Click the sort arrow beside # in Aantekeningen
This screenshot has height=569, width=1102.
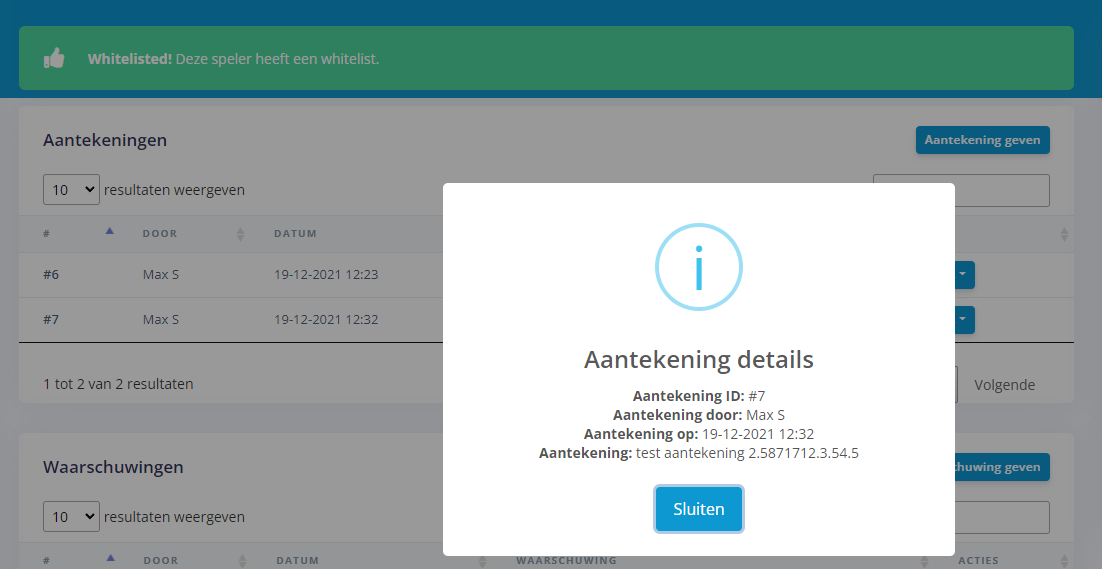110,232
